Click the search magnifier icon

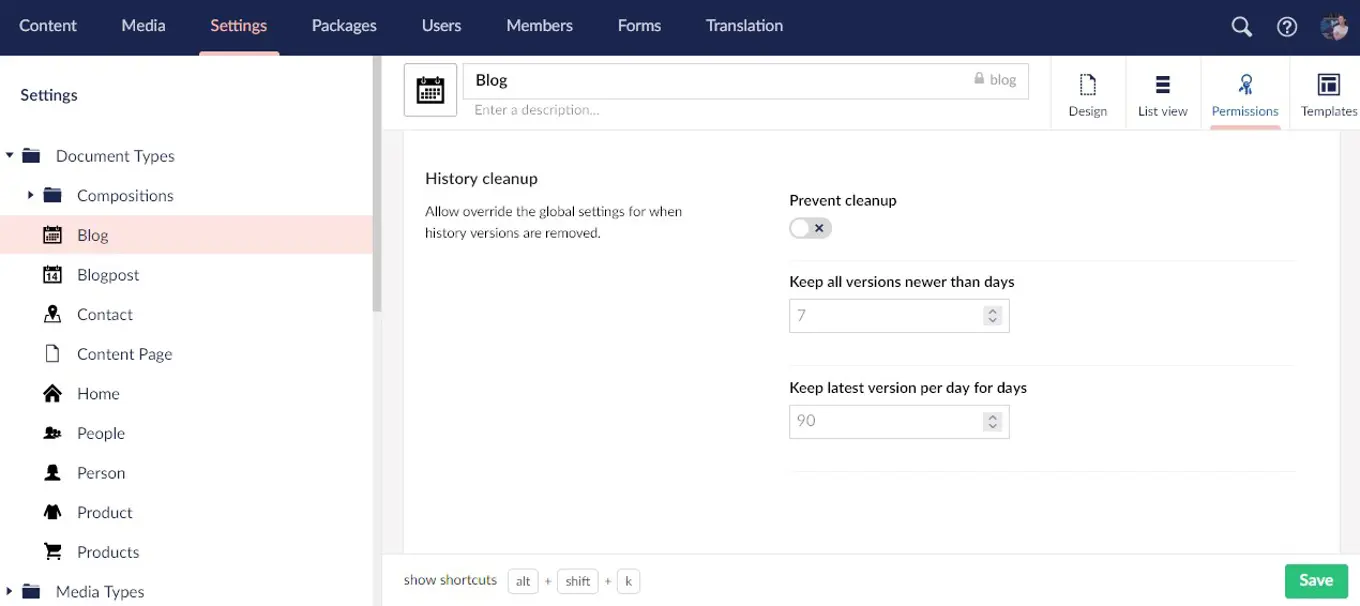[x=1241, y=27]
